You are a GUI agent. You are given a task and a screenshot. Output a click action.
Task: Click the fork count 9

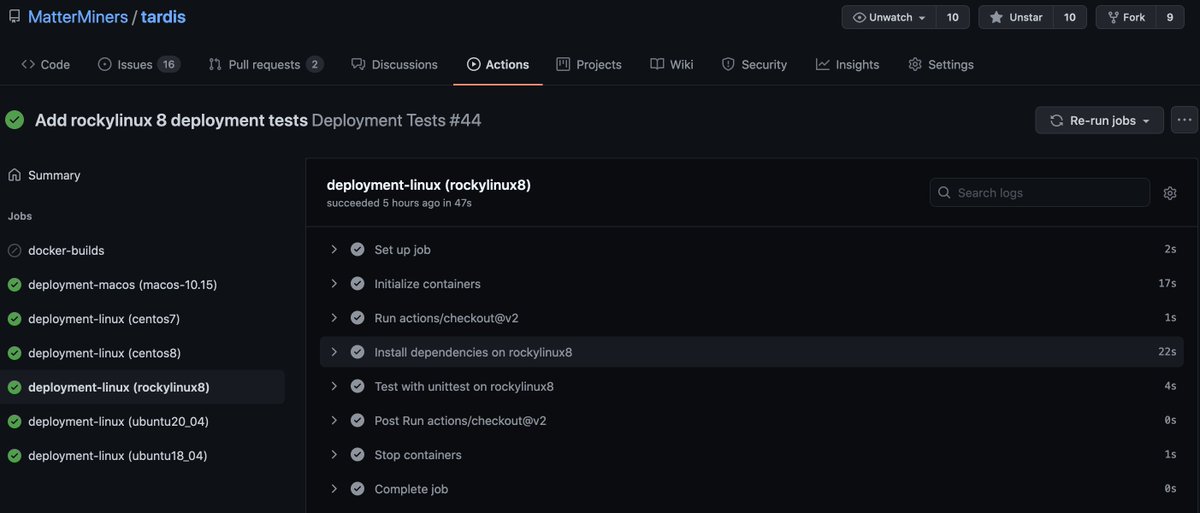click(x=1170, y=17)
